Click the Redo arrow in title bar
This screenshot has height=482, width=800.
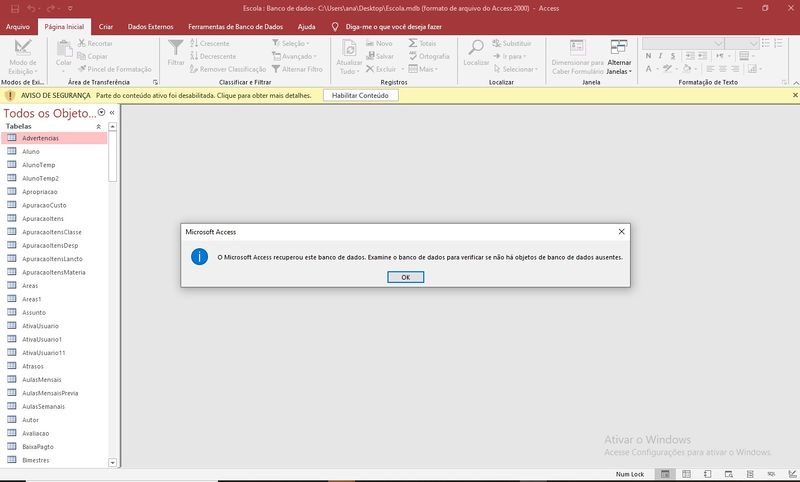pos(50,8)
